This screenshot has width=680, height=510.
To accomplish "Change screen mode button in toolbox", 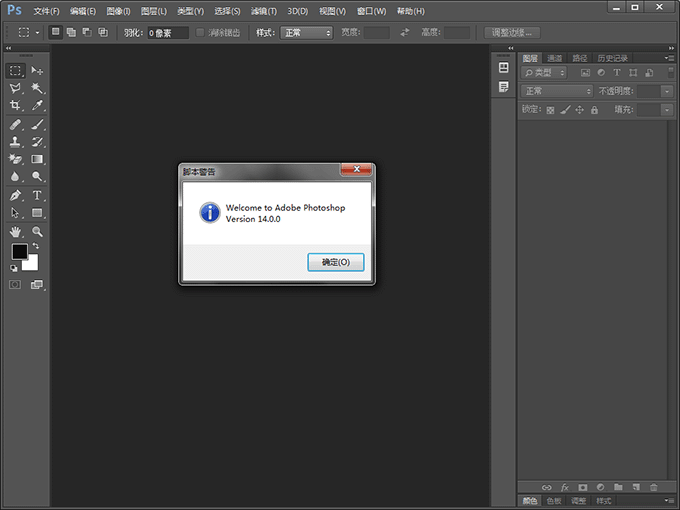I will (37, 284).
